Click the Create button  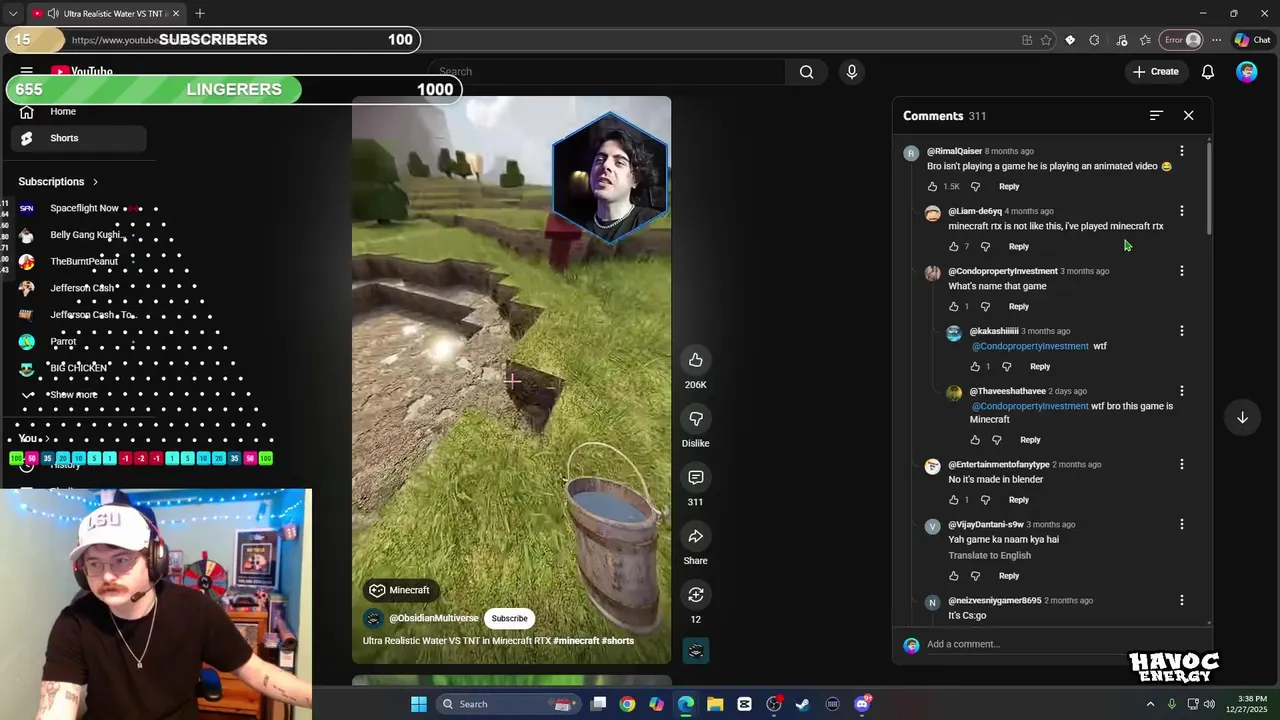pos(1156,72)
